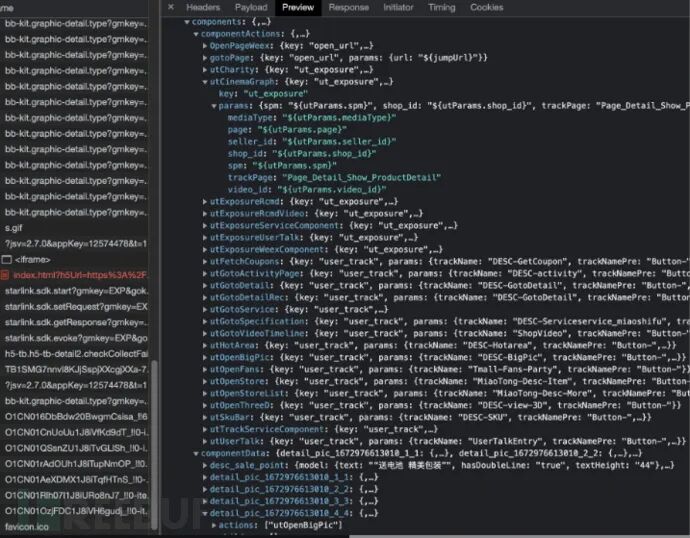Select the O1CN016DbBdw20BwgmCsisa request

pos(74,417)
